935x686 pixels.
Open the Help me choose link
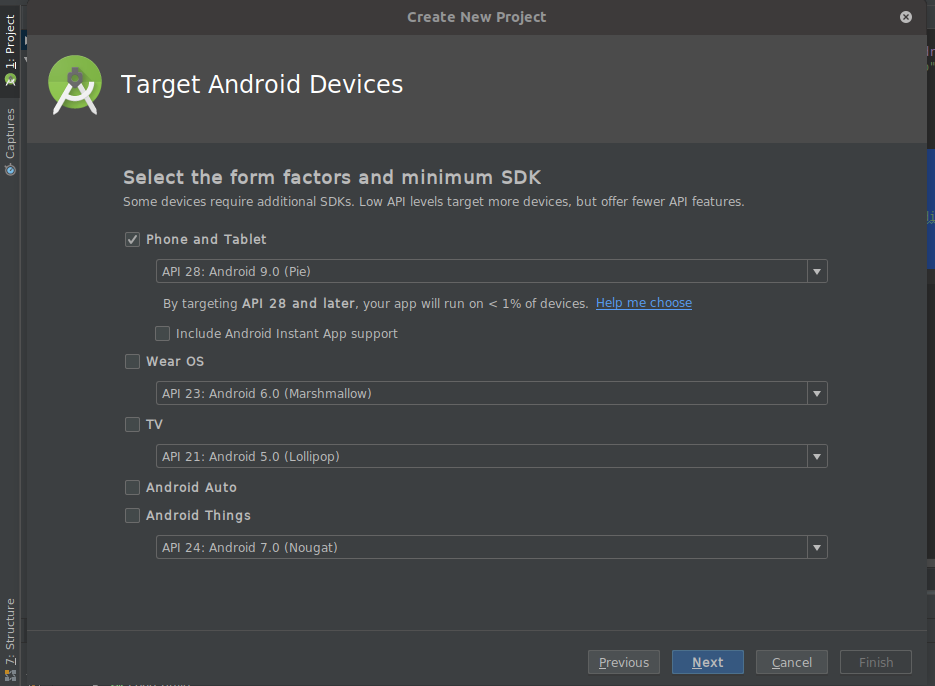tap(643, 303)
